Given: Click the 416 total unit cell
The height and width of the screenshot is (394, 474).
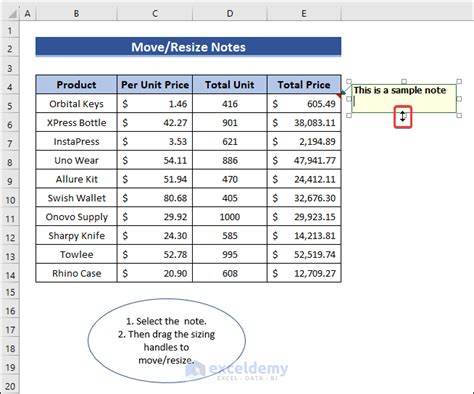Looking at the screenshot, I should point(230,104).
